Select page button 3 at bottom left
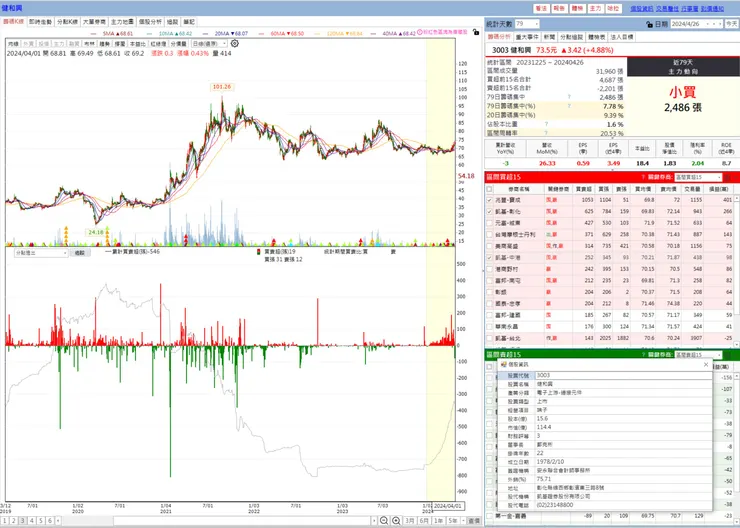The height and width of the screenshot is (528, 740). coord(23,520)
